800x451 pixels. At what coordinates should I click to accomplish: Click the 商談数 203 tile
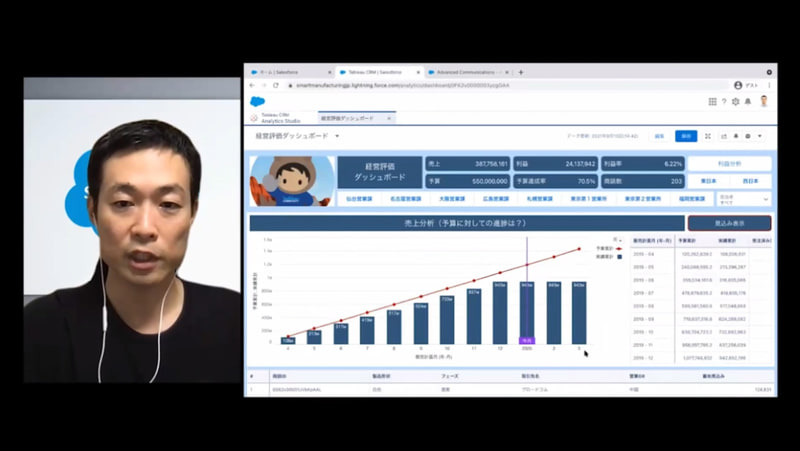(643, 181)
